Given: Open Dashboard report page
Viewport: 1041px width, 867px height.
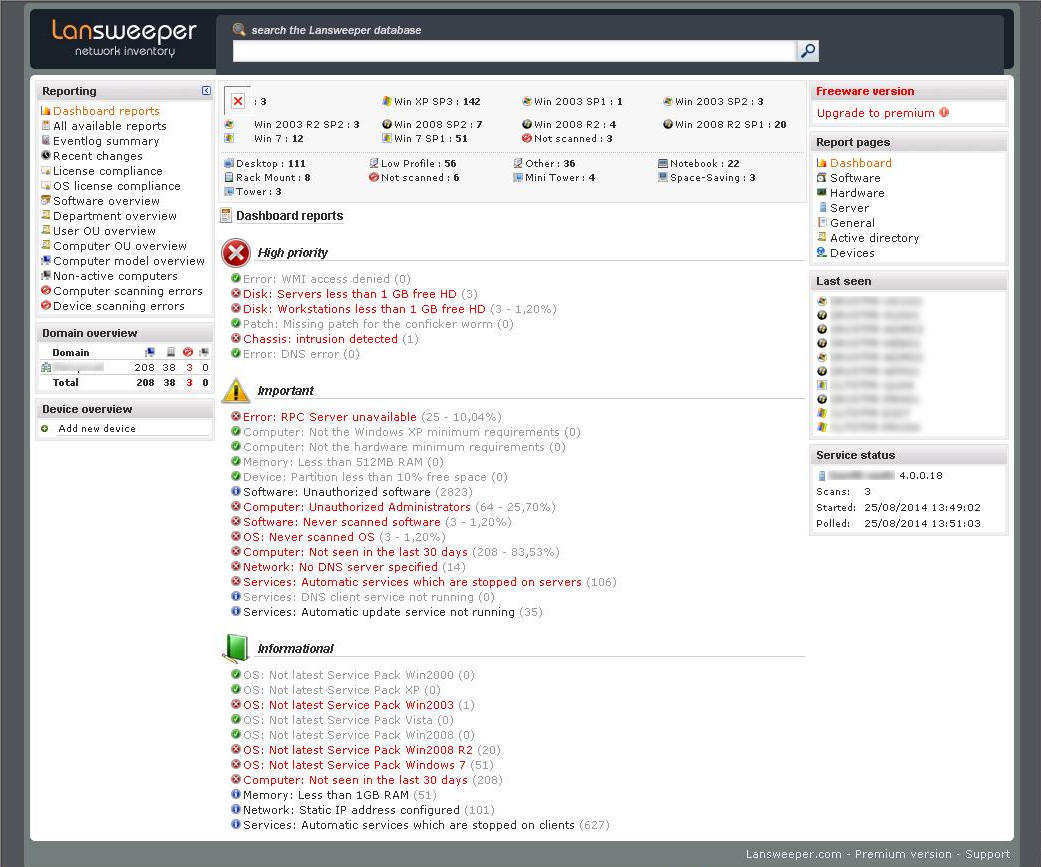Looking at the screenshot, I should coord(860,163).
